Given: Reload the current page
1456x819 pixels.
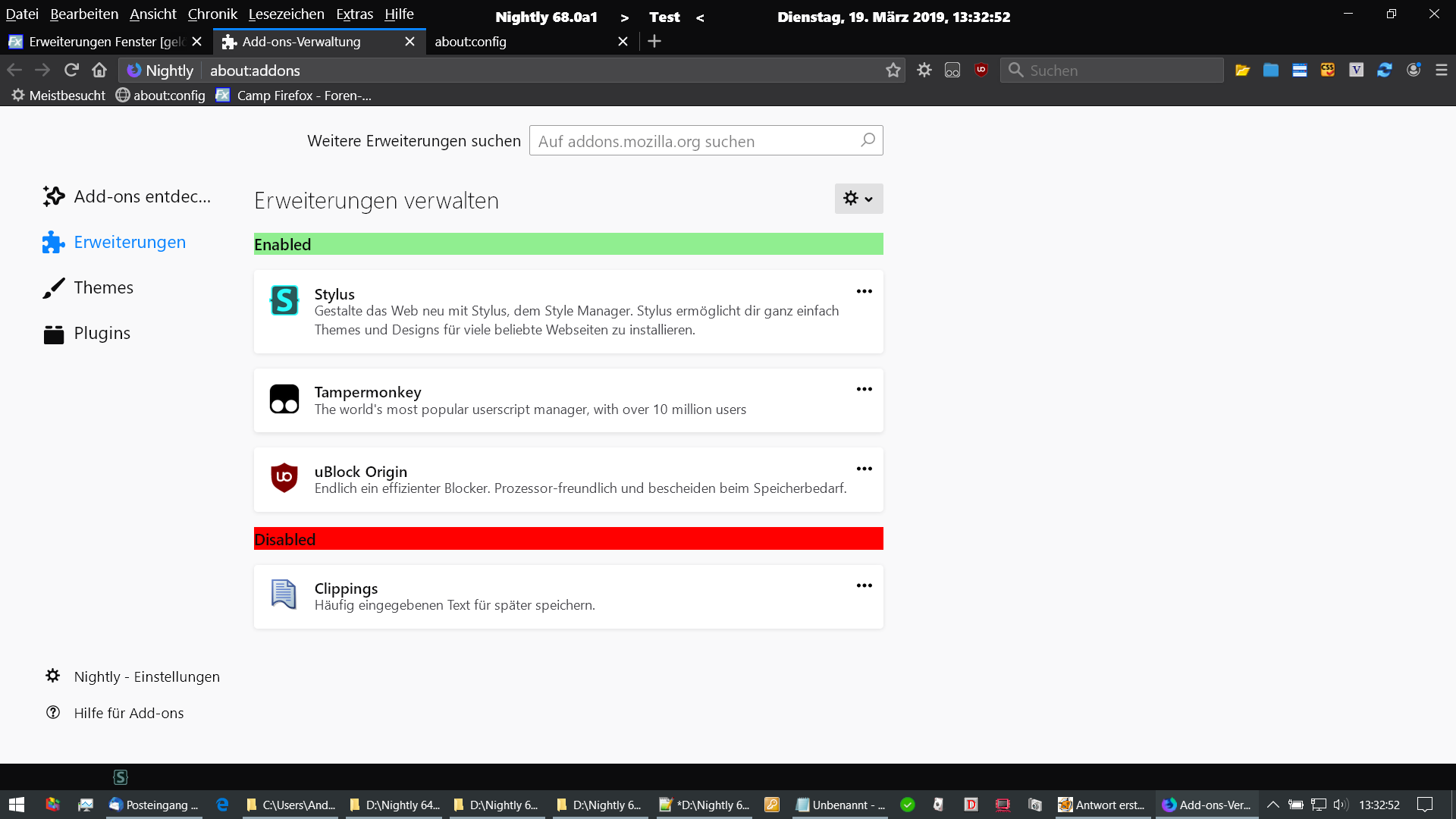Looking at the screenshot, I should coord(71,70).
